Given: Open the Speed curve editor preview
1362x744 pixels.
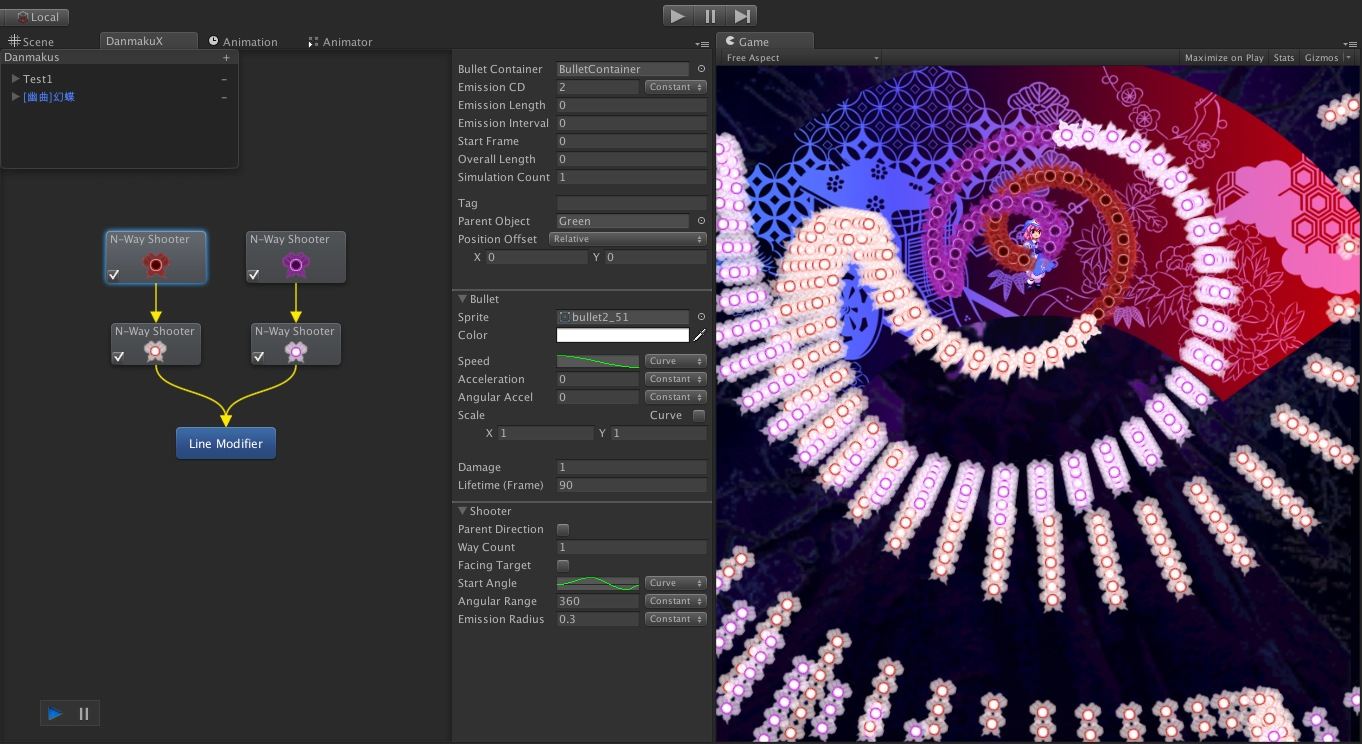Looking at the screenshot, I should 598,361.
